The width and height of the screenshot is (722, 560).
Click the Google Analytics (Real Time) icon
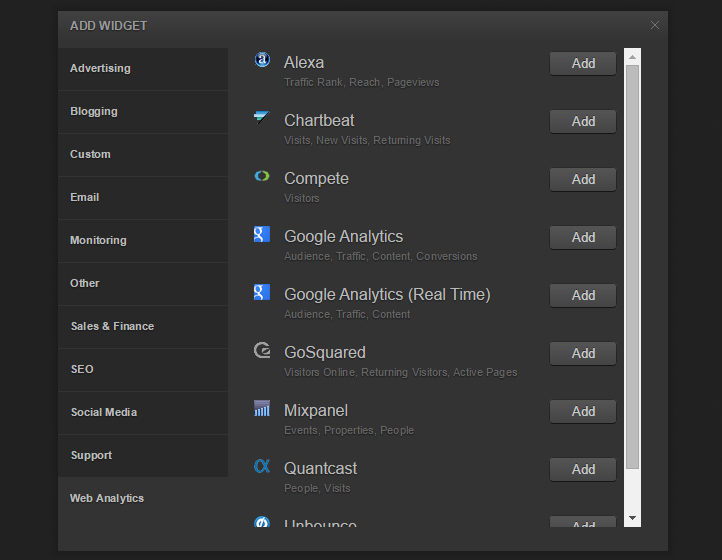[262, 292]
